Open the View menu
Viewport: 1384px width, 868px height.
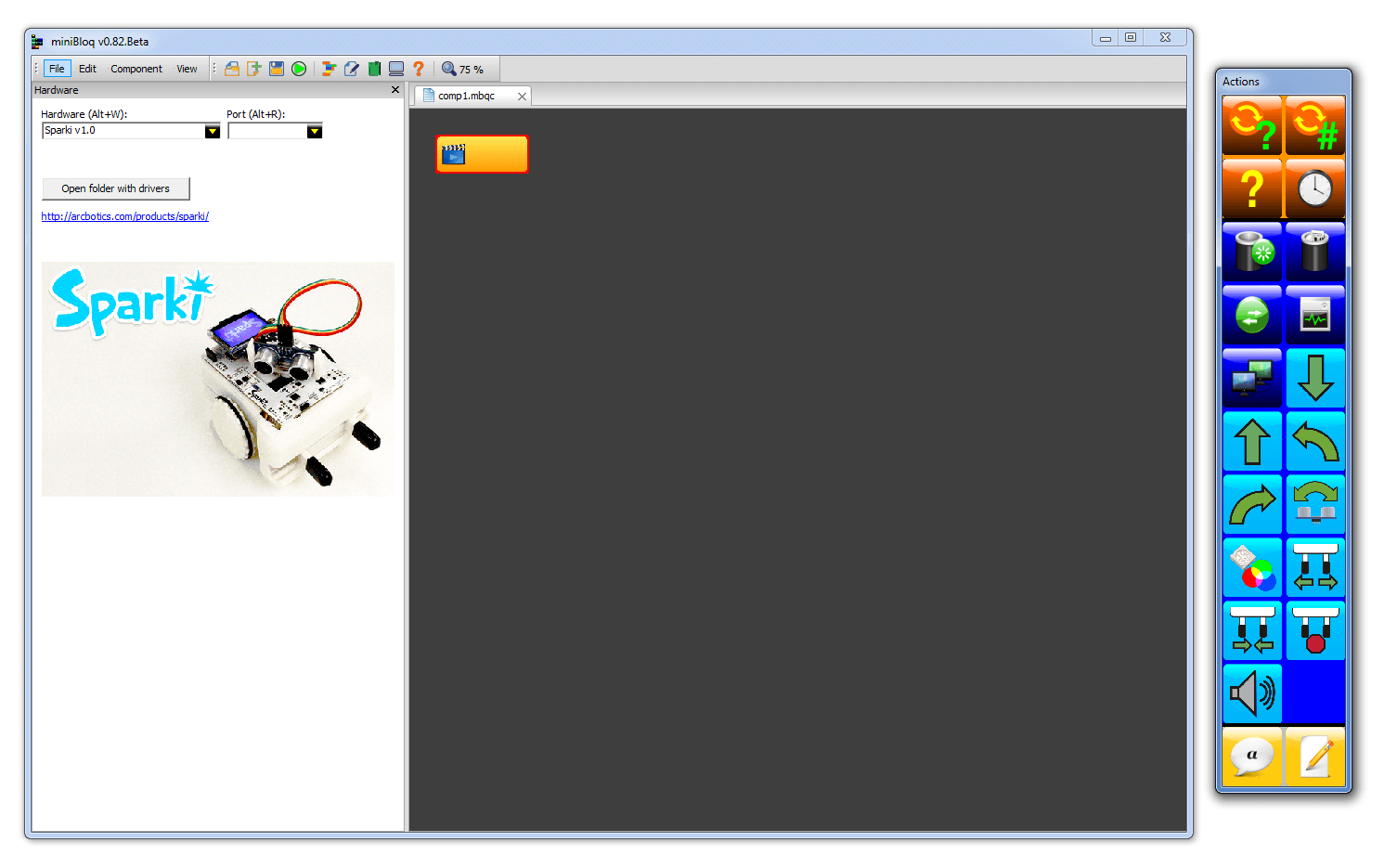coord(187,69)
